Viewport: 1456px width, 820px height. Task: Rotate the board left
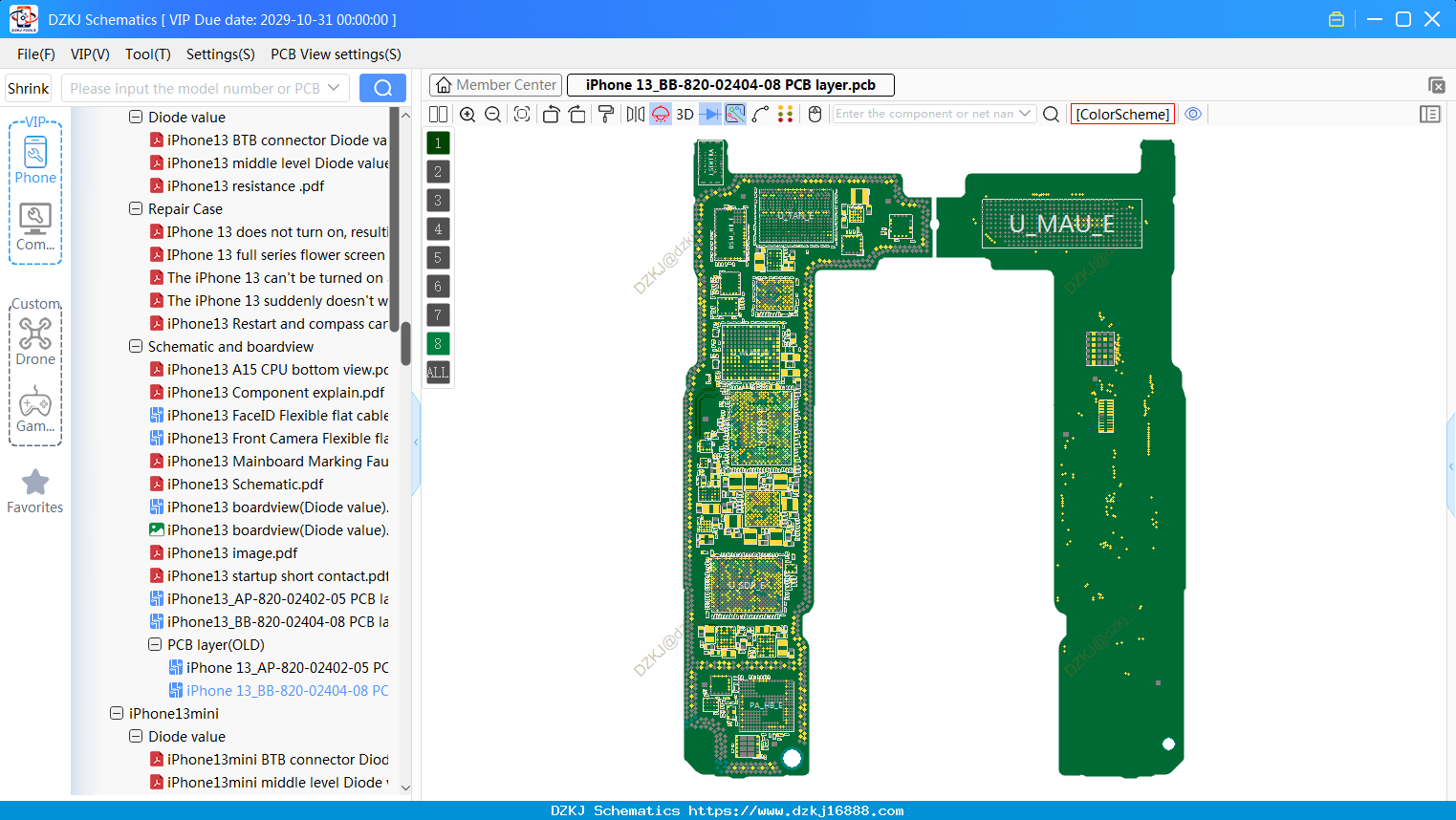pyautogui.click(x=551, y=114)
